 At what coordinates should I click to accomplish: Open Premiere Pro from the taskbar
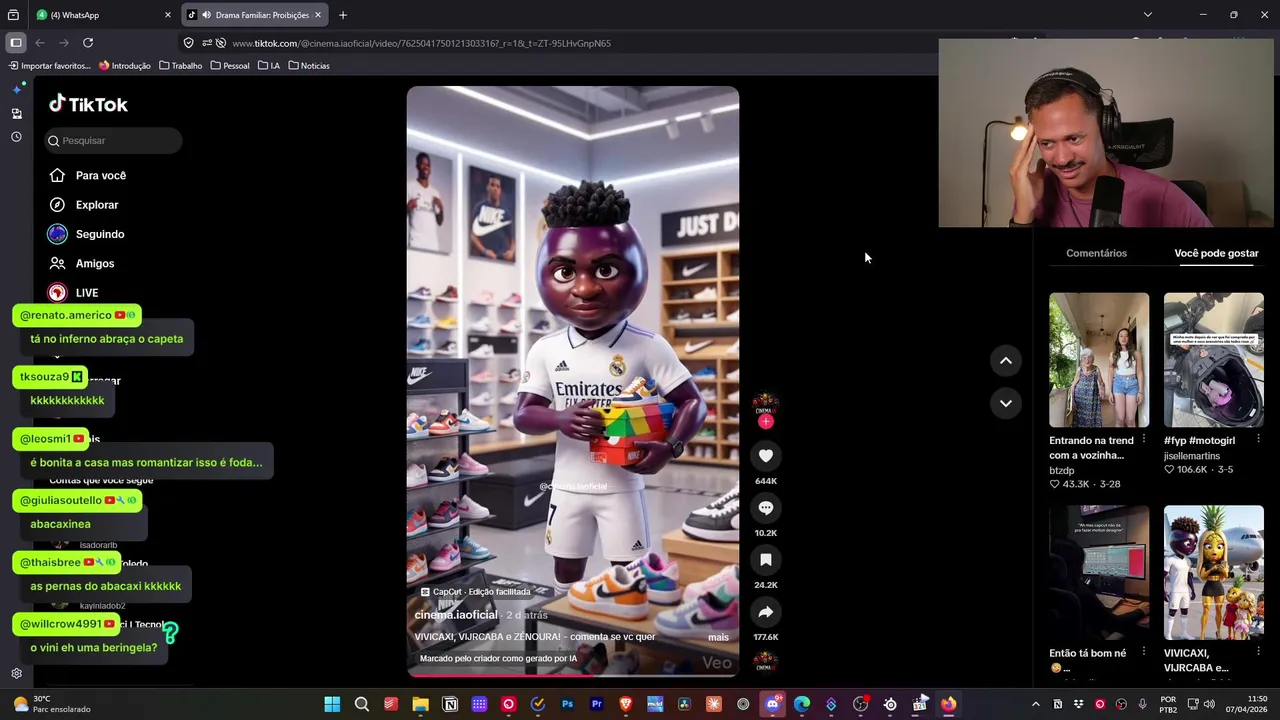click(x=597, y=704)
